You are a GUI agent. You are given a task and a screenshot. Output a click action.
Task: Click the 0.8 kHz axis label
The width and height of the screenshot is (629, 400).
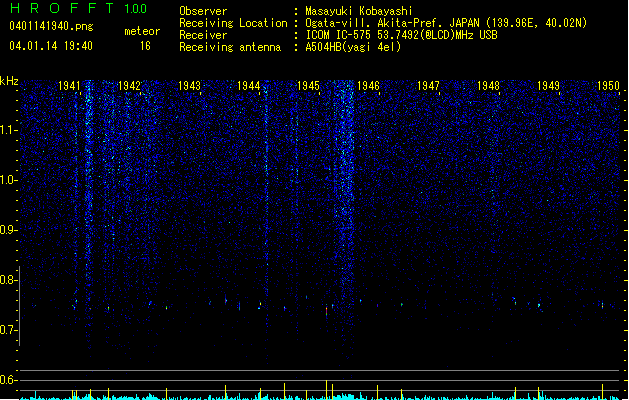[x=8, y=280]
